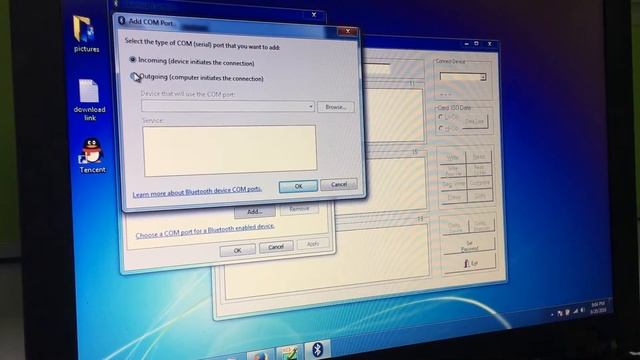Open the Bluetooth app on the taskbar
The width and height of the screenshot is (640, 360).
tap(318, 350)
